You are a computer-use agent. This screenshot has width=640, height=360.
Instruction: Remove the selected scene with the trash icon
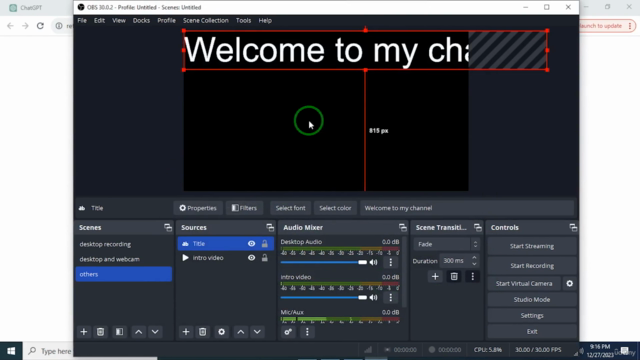(x=100, y=332)
